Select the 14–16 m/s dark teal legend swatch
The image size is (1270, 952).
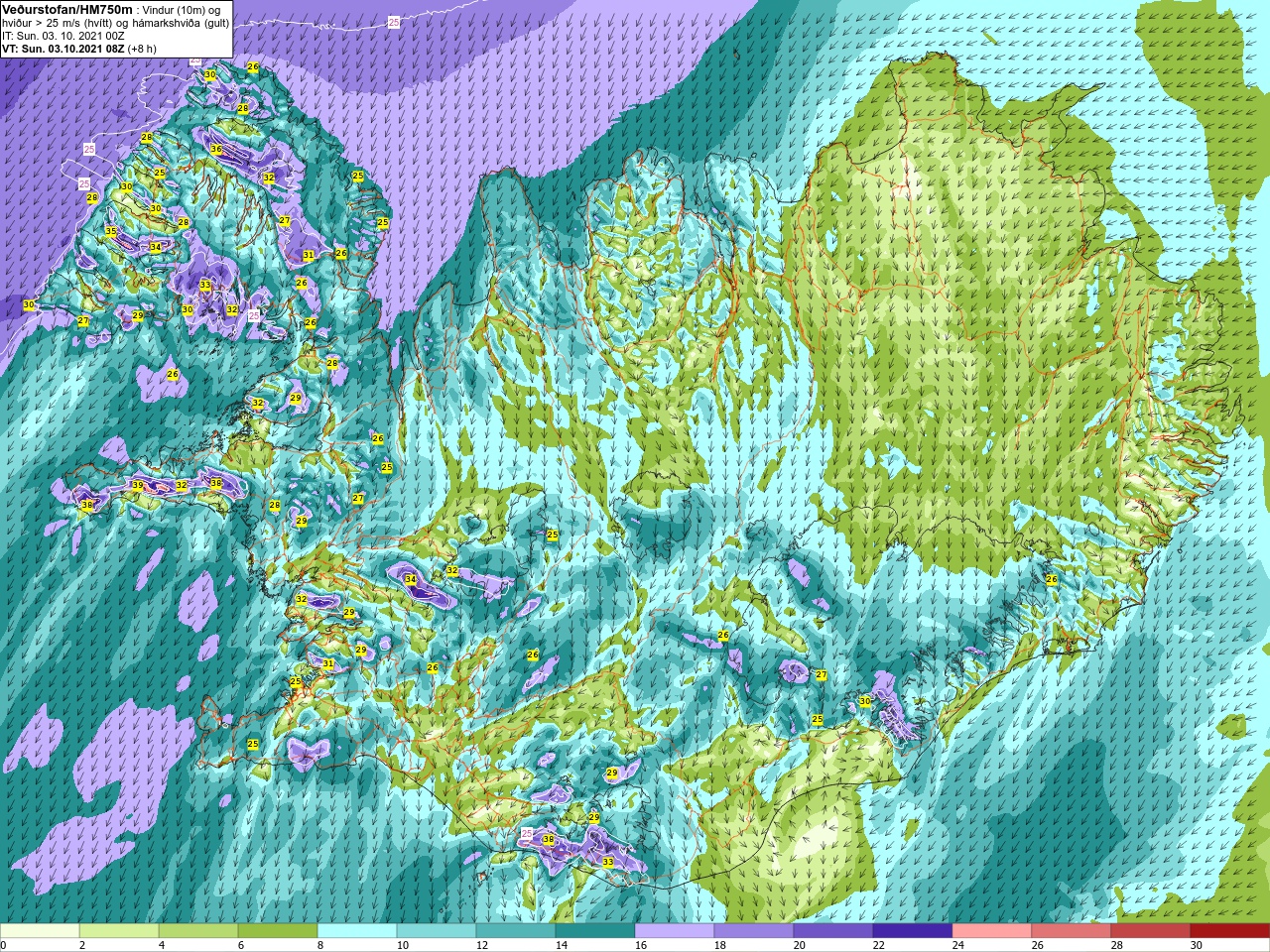[x=595, y=931]
